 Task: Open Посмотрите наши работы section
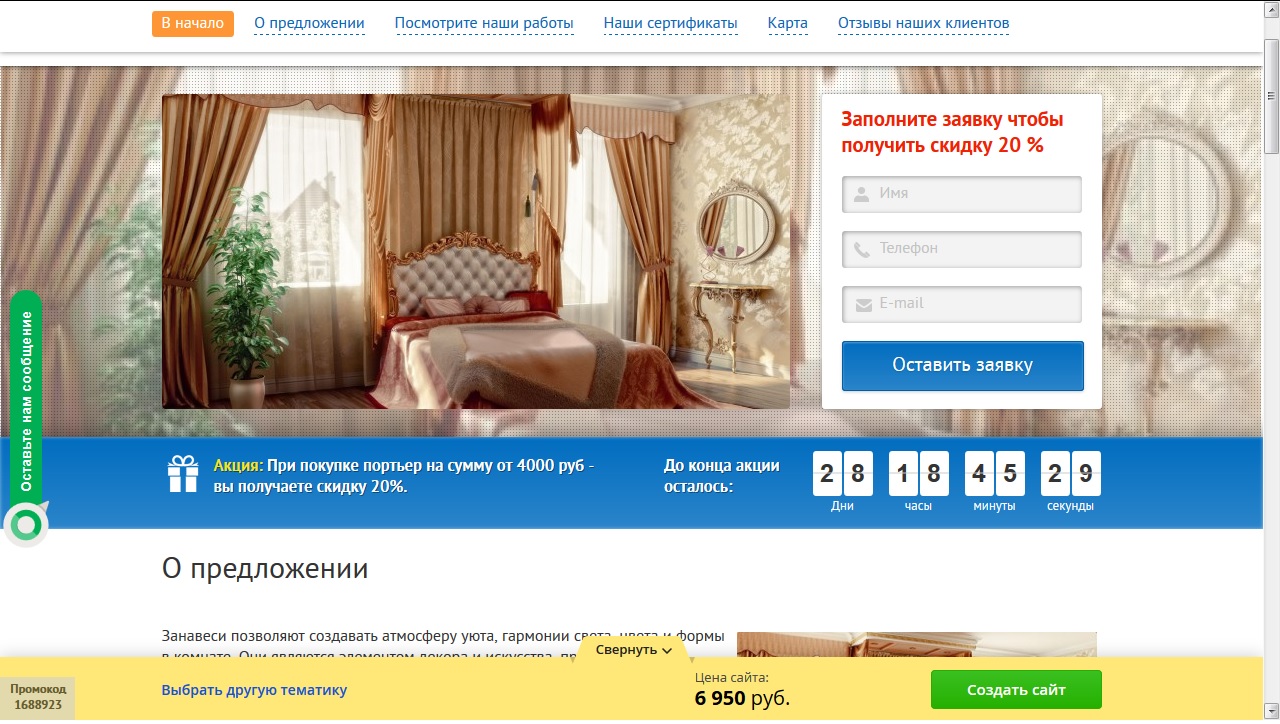484,23
